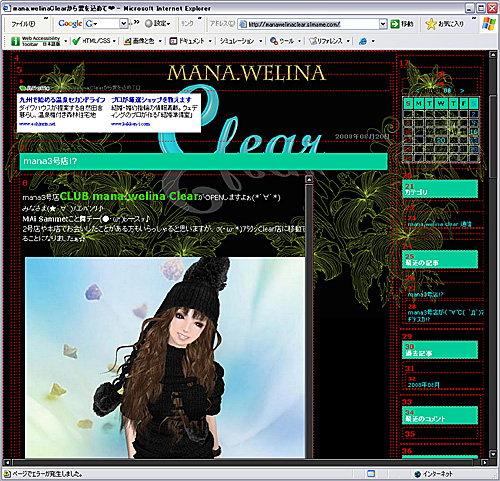Open the Google search box dropdown
This screenshot has height=481, width=500.
[123, 23]
